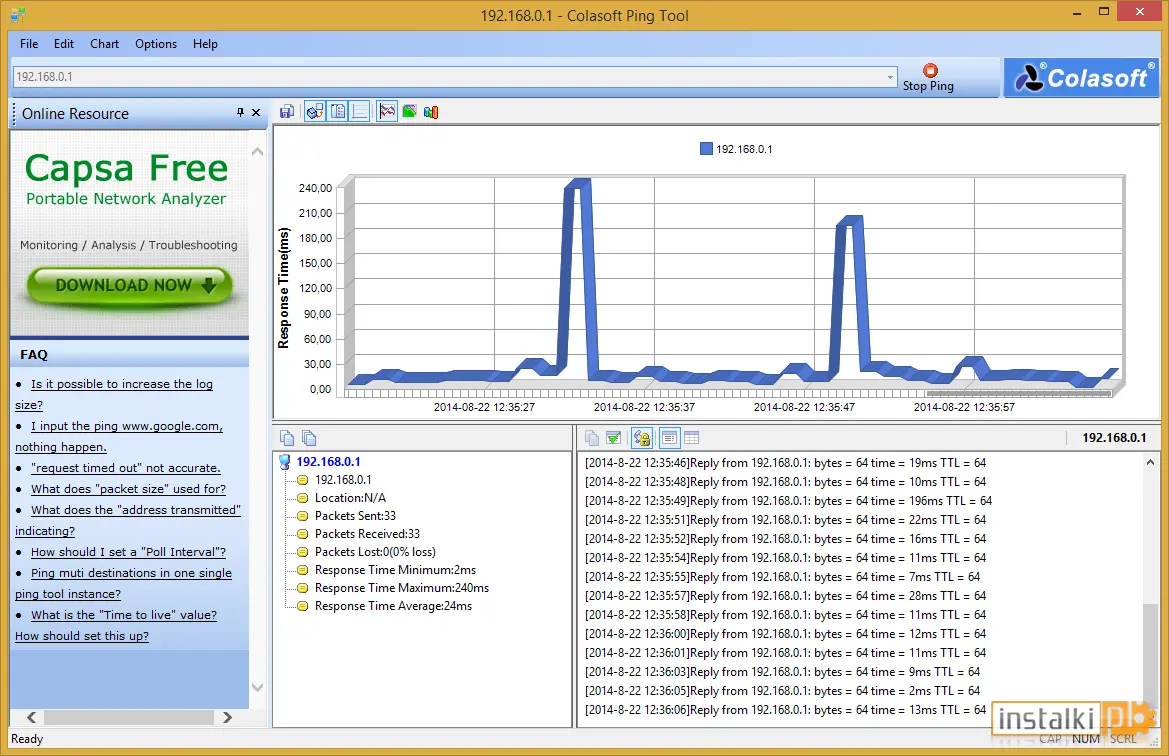Select Response Time Minimum:2ms entry
This screenshot has width=1169, height=756.
tap(395, 570)
